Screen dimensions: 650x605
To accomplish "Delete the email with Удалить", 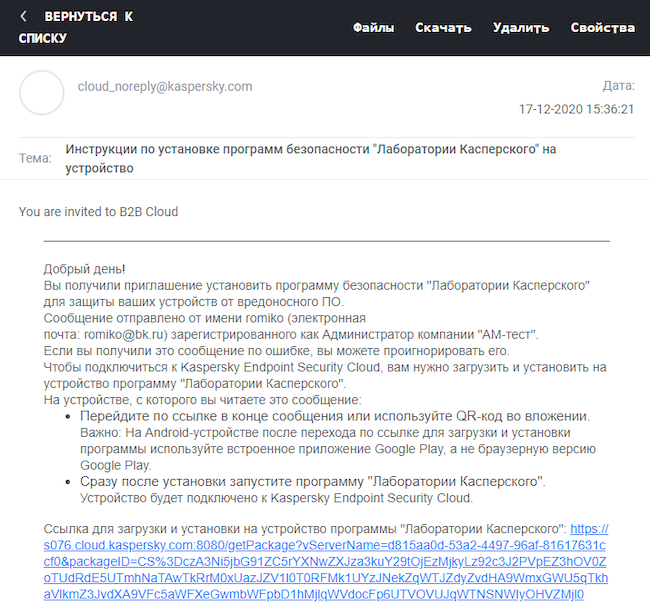I will [x=521, y=27].
